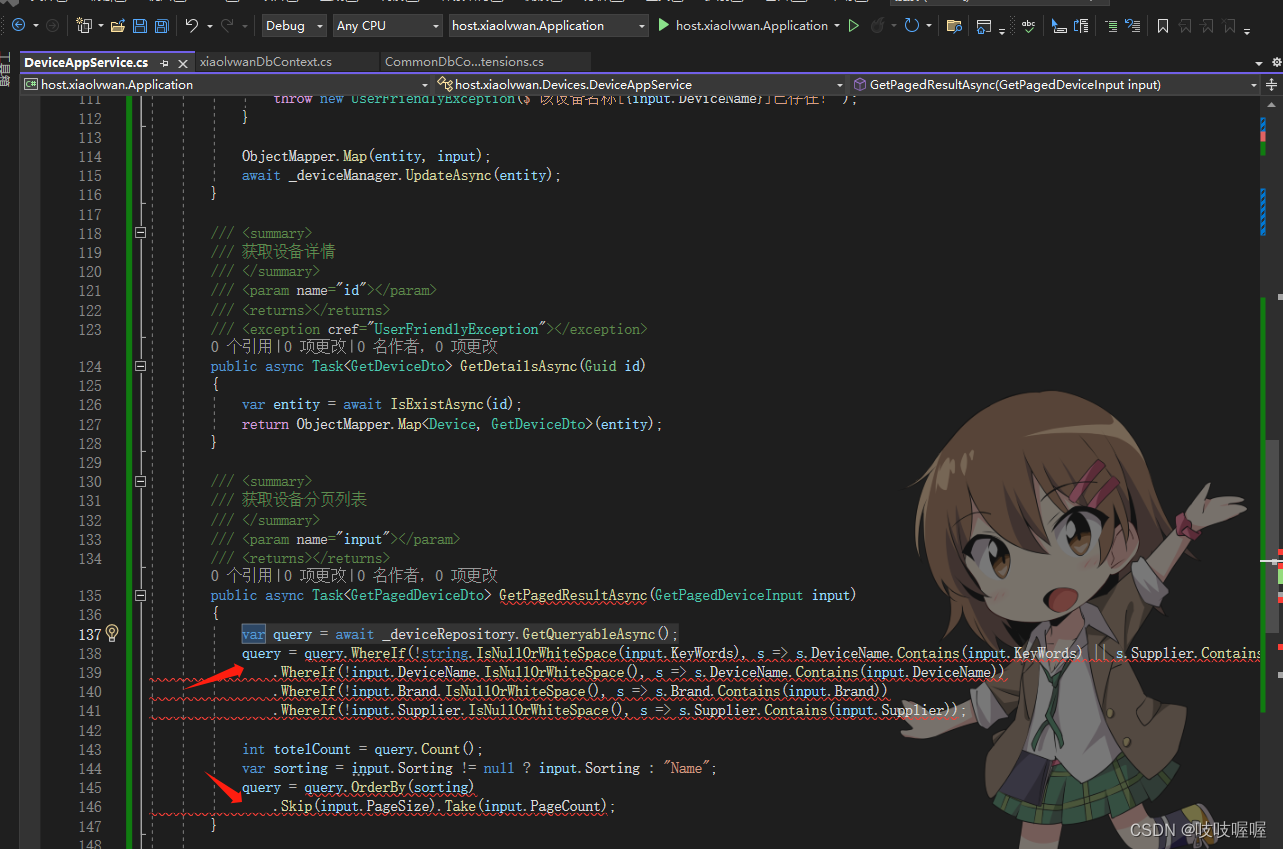Open the lightbulb quick actions at line 137
This screenshot has height=849, width=1283.
[112, 633]
